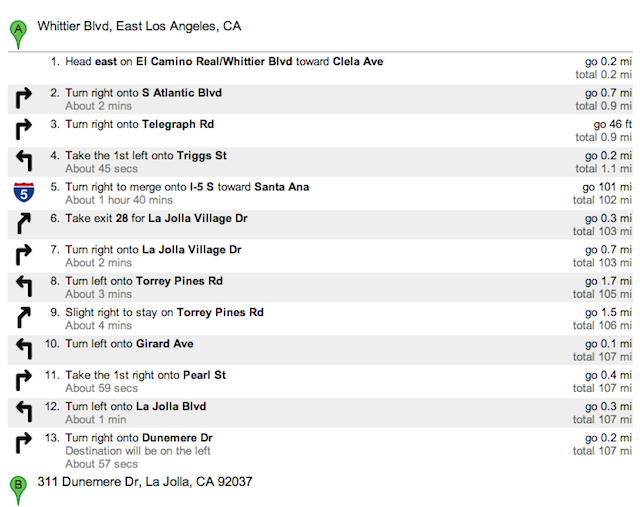Click the turn-right arrow for La Jolla Village Dr
Image resolution: width=640 pixels, height=507 pixels.
22,255
